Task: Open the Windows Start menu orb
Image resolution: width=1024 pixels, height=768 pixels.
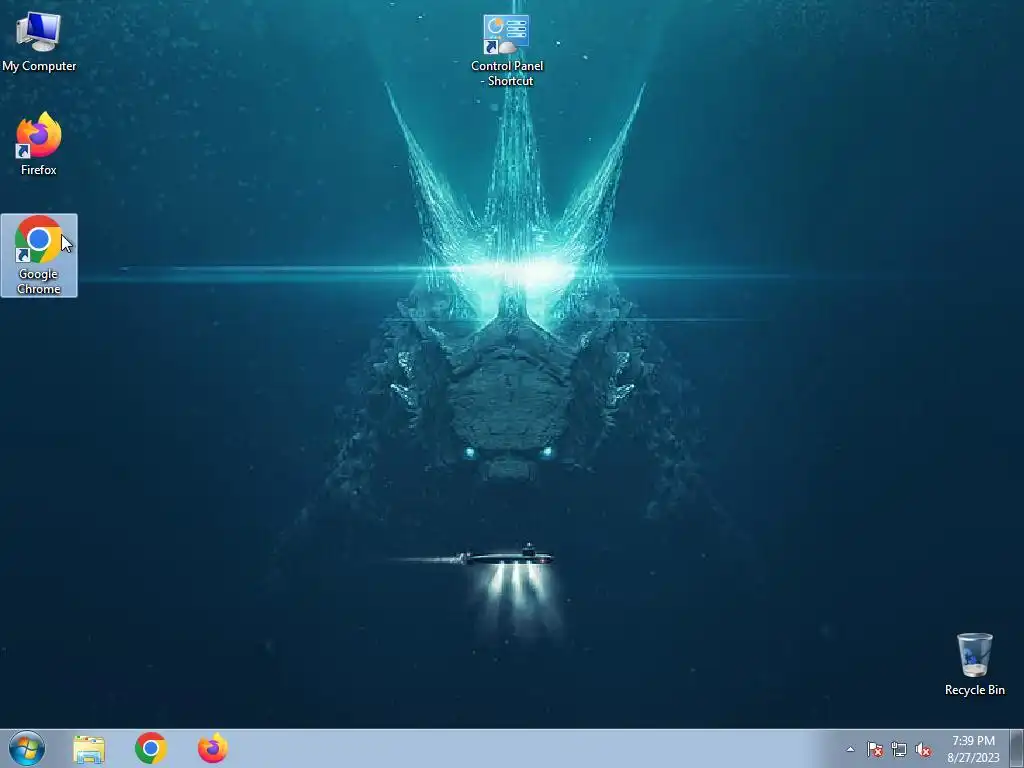Action: pos(27,748)
